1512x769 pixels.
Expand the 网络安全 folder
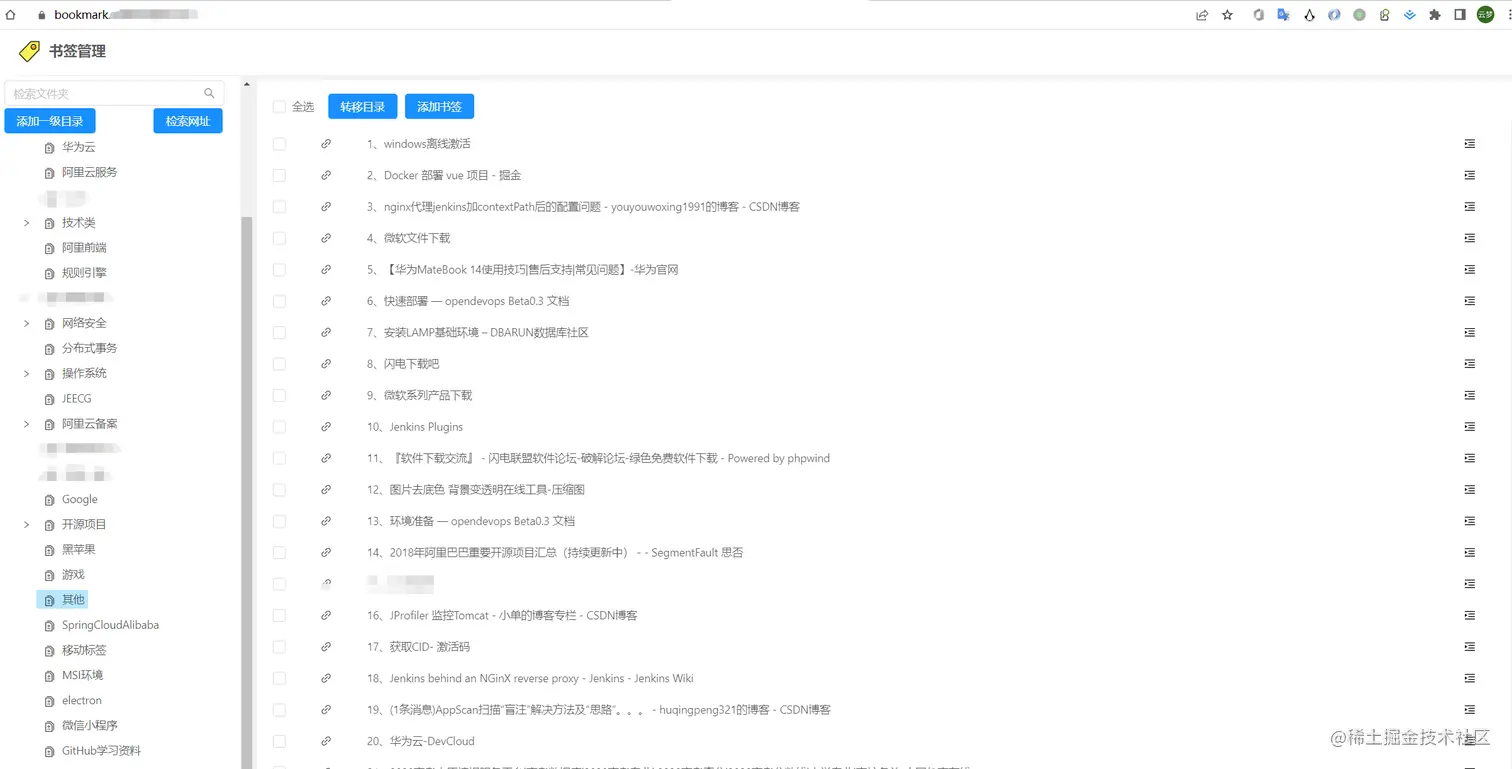pos(26,323)
